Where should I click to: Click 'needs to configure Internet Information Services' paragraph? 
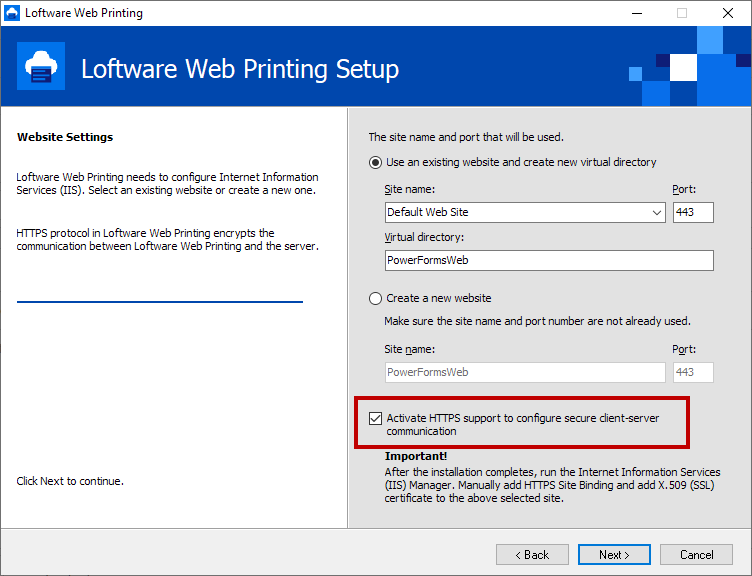point(167,184)
